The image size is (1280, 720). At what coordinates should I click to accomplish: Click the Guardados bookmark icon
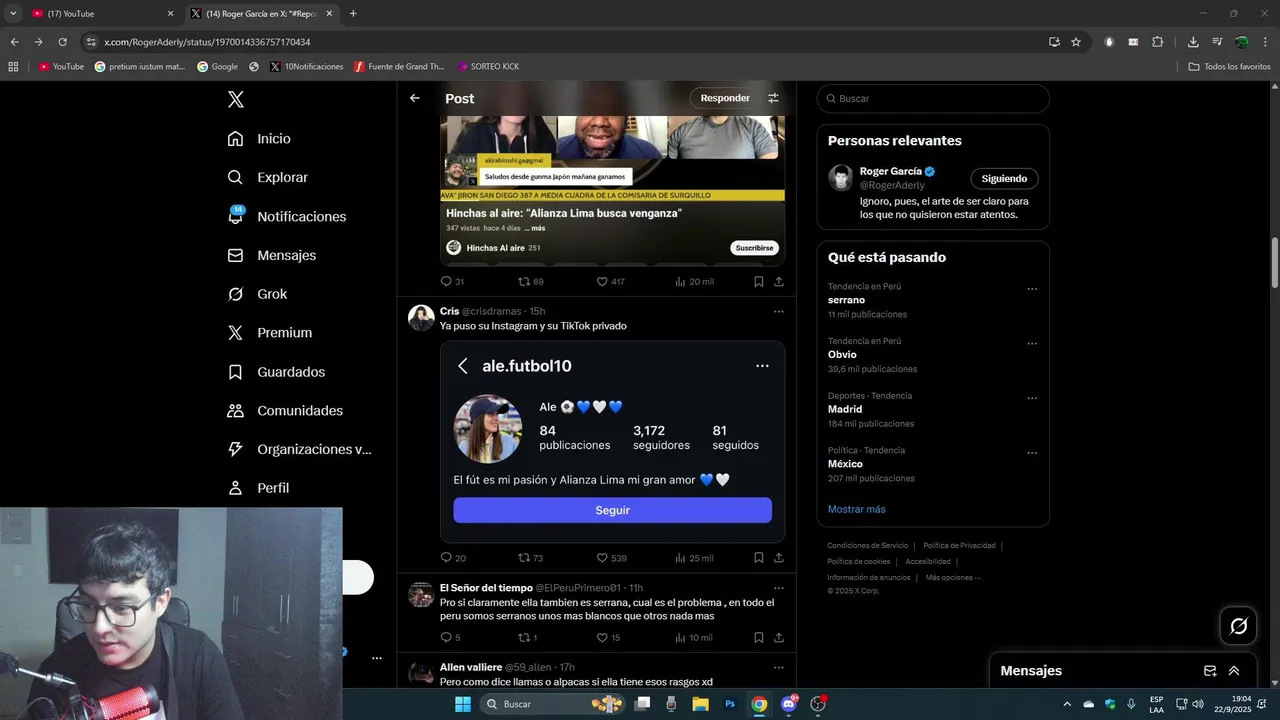[236, 372]
